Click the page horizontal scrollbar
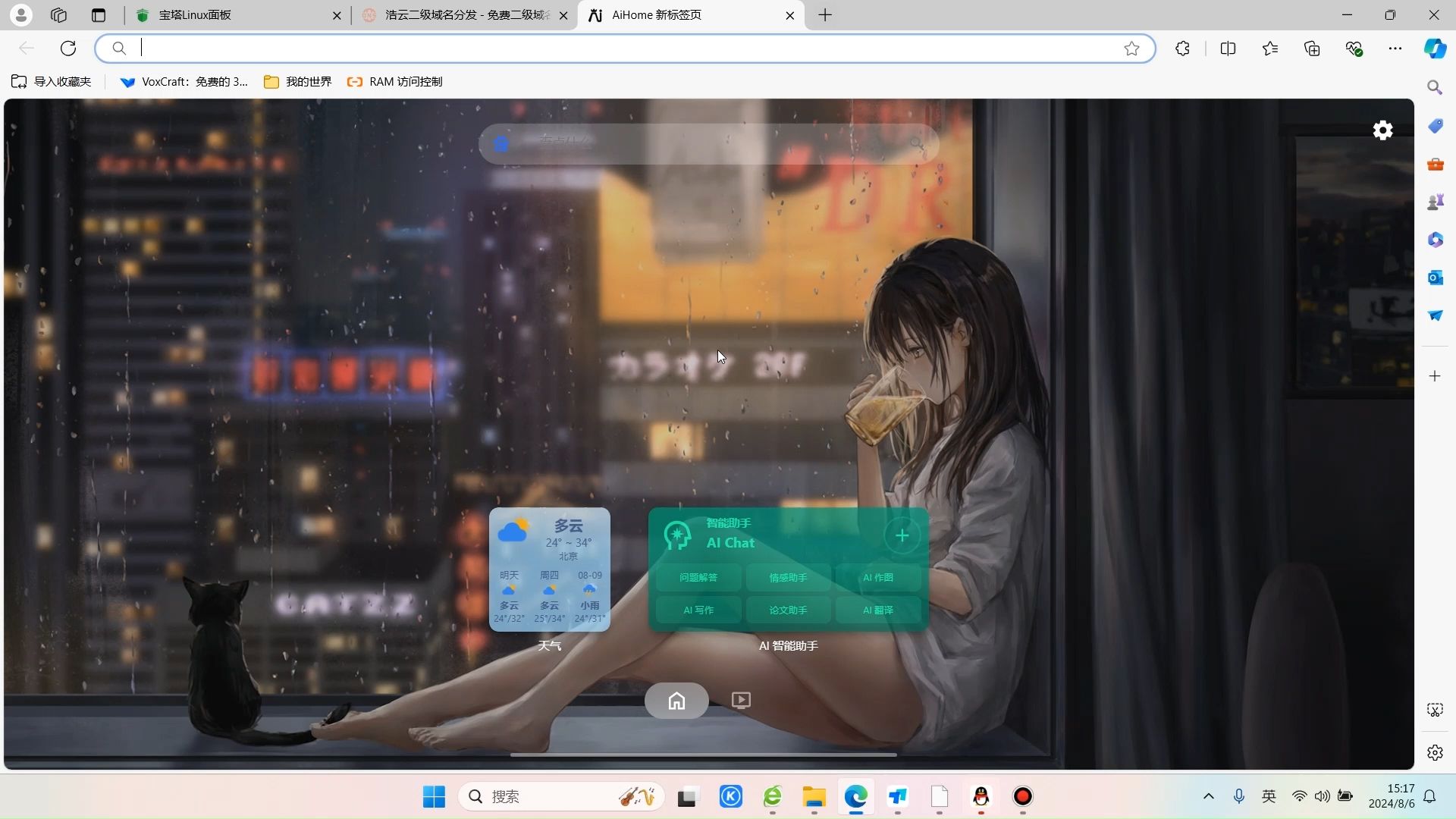Viewport: 1456px width, 819px height. point(704,755)
